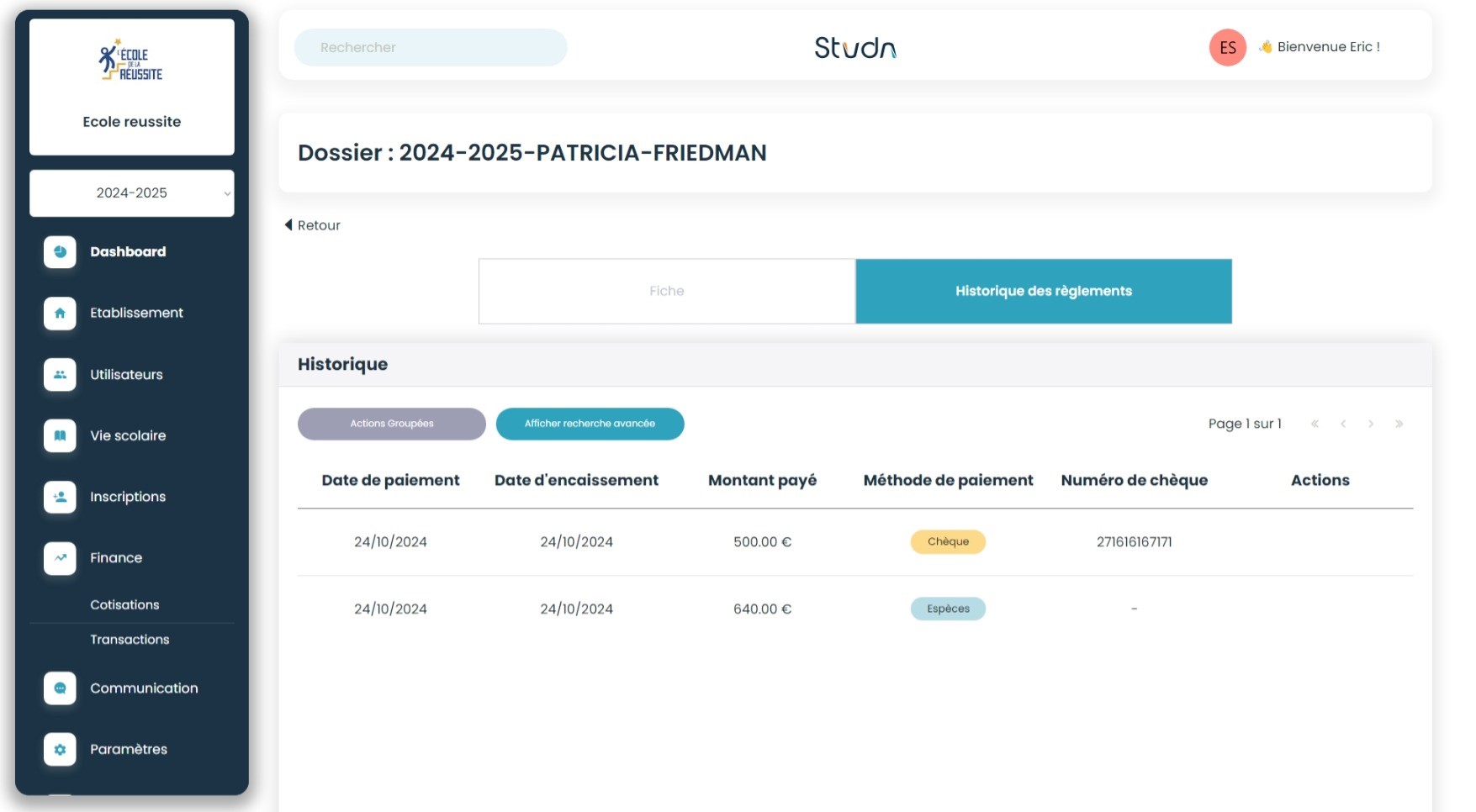
Task: Select the Espèces payment method badge
Action: [x=948, y=609]
